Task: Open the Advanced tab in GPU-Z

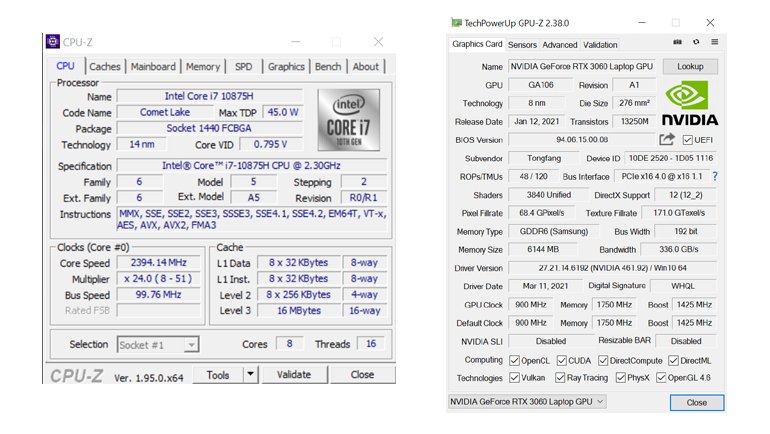Action: [560, 45]
